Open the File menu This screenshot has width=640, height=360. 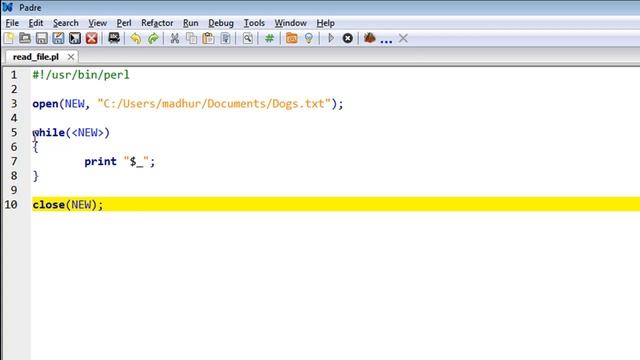tap(12, 23)
